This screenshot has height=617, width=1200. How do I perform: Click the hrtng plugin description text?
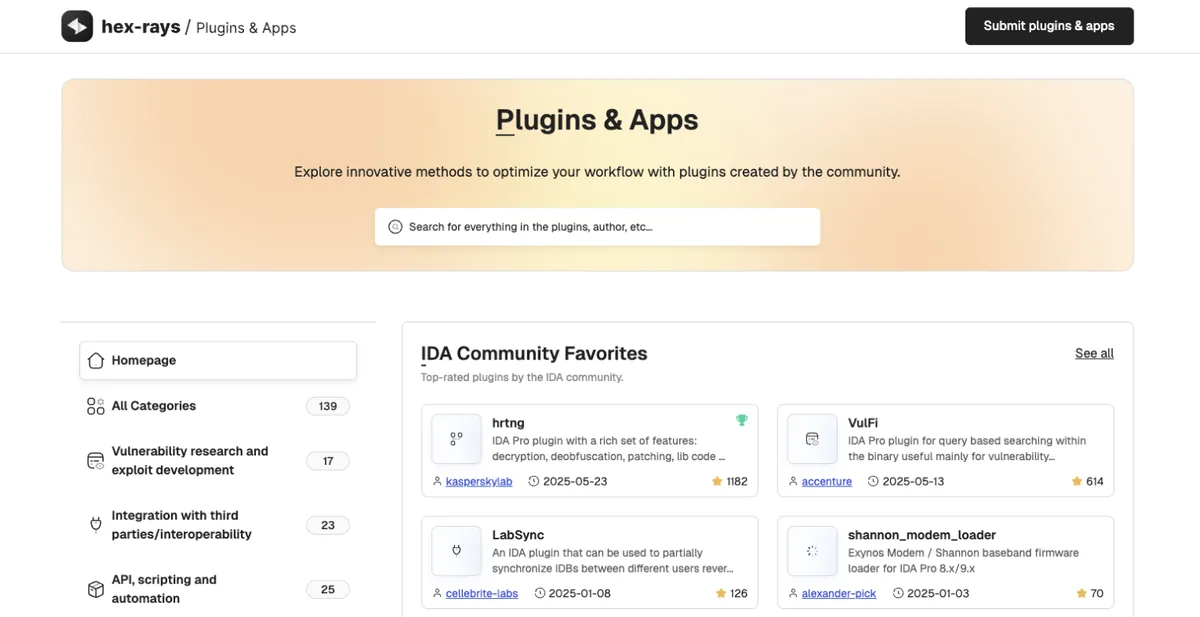(x=608, y=449)
